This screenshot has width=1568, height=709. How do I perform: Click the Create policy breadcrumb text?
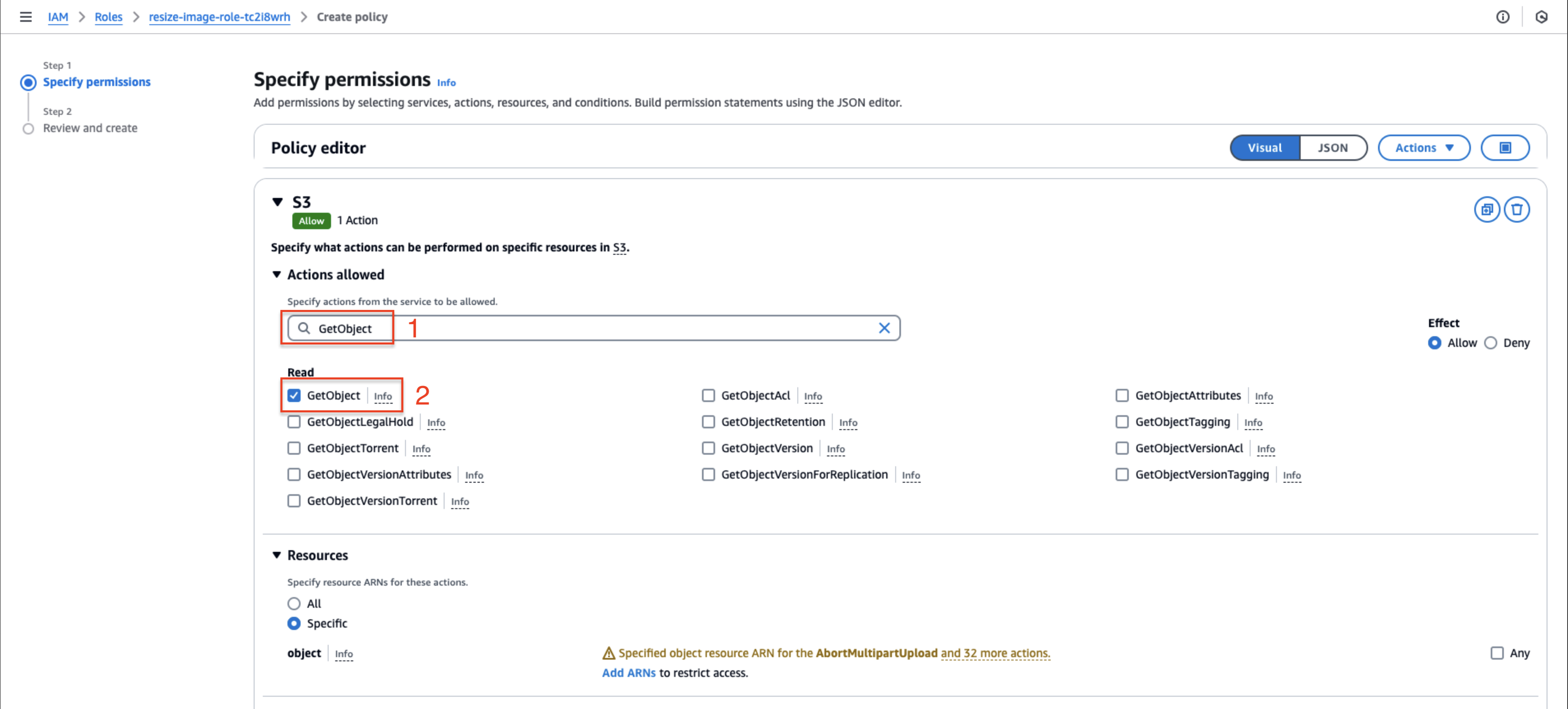point(352,17)
